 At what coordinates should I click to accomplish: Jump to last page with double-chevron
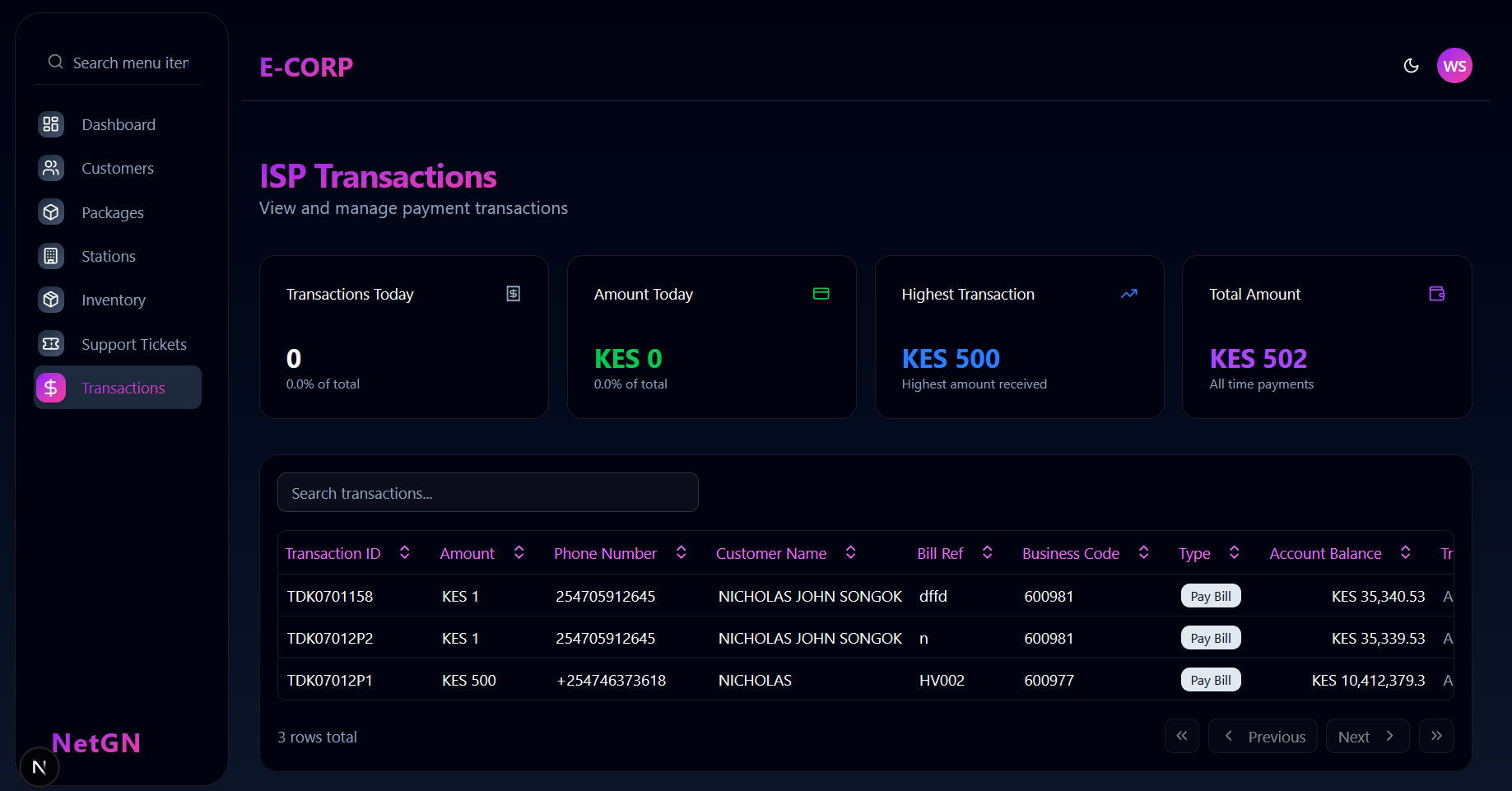coord(1436,736)
